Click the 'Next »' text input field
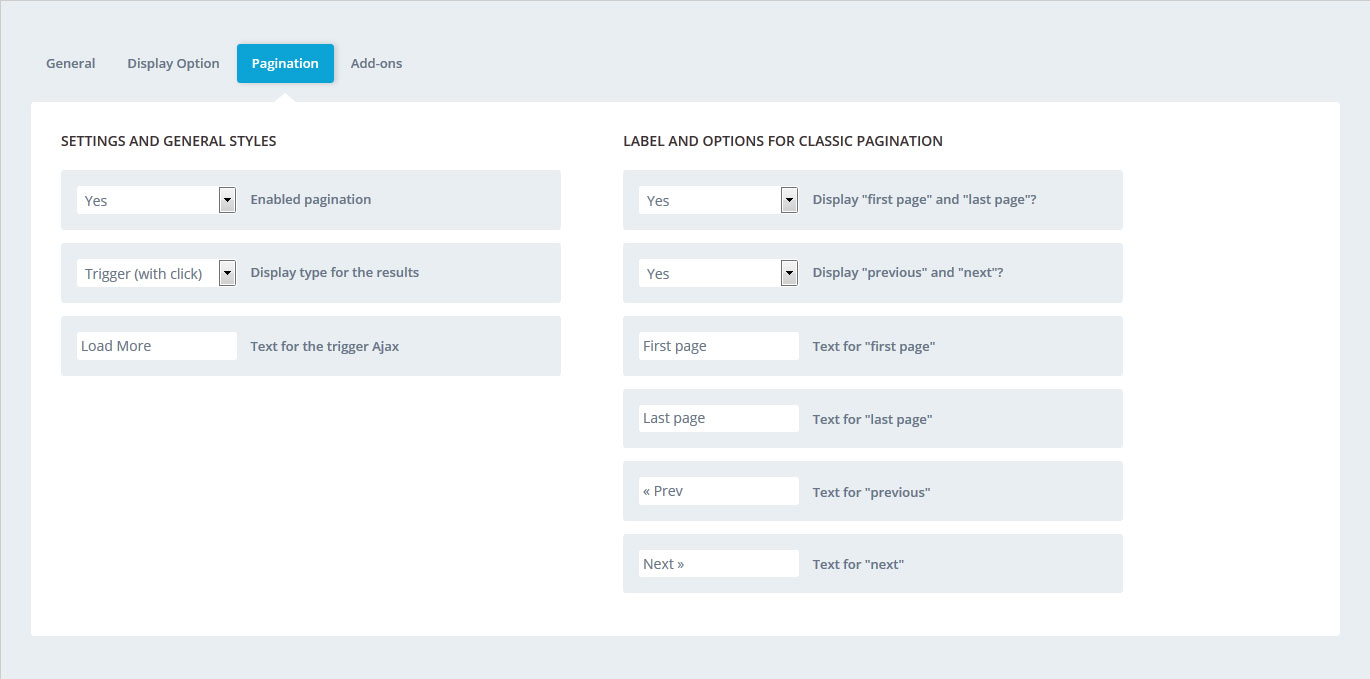 pos(719,564)
